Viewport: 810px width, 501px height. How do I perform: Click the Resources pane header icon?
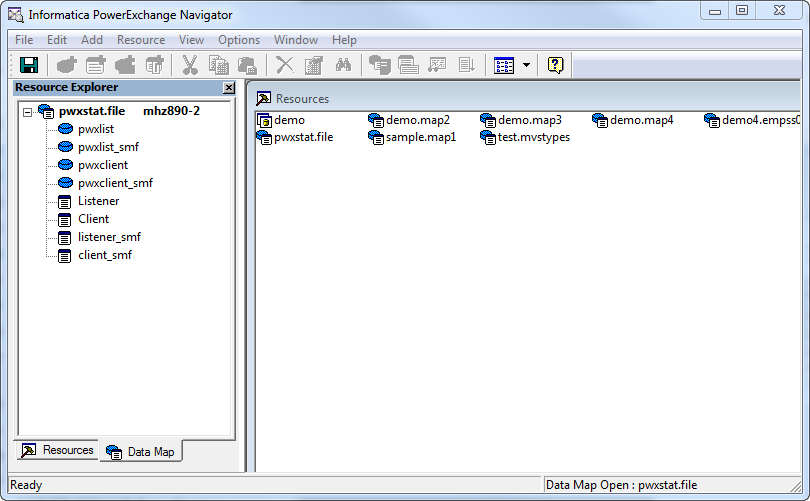tap(263, 99)
